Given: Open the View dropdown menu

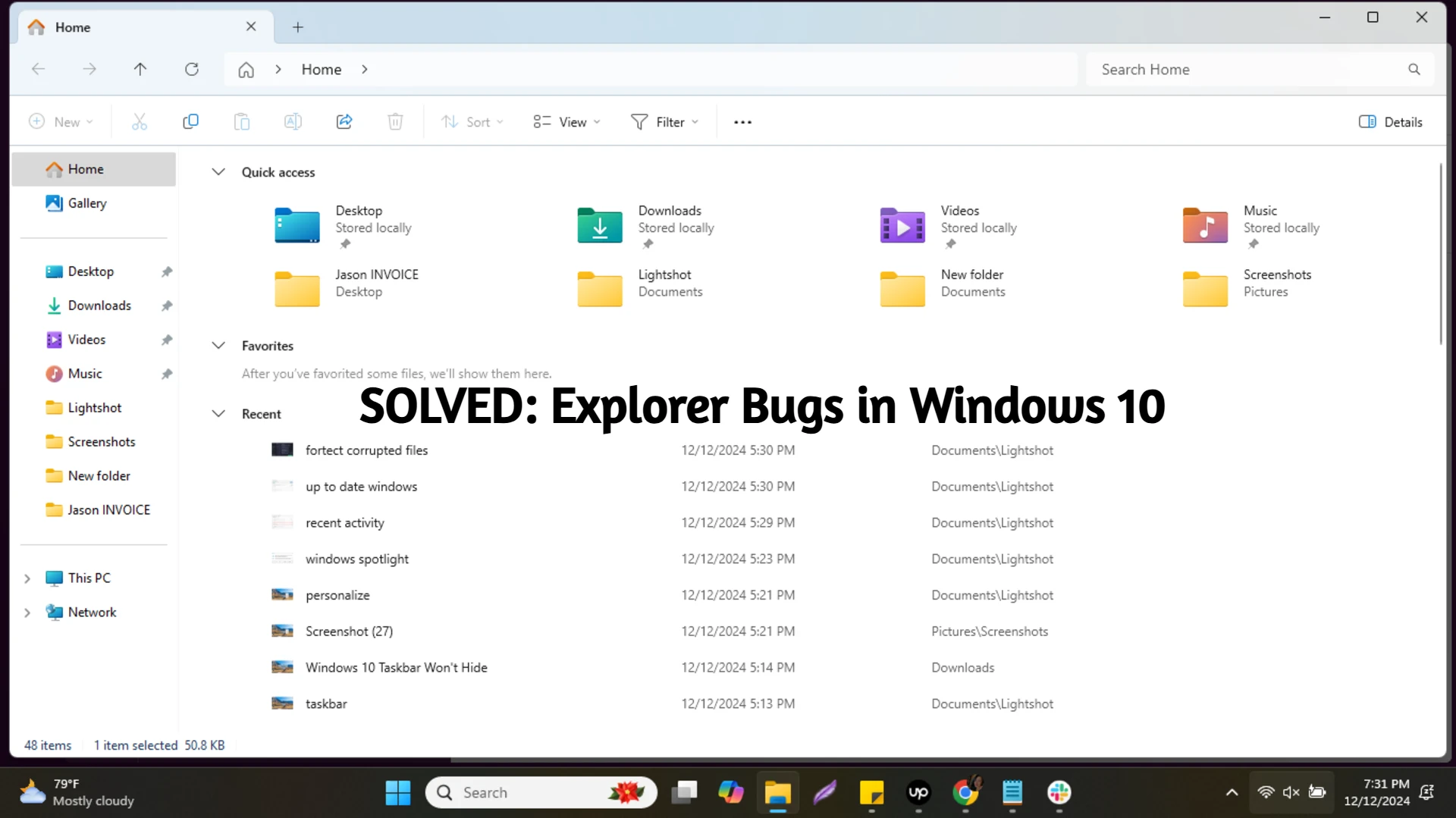Looking at the screenshot, I should (566, 122).
